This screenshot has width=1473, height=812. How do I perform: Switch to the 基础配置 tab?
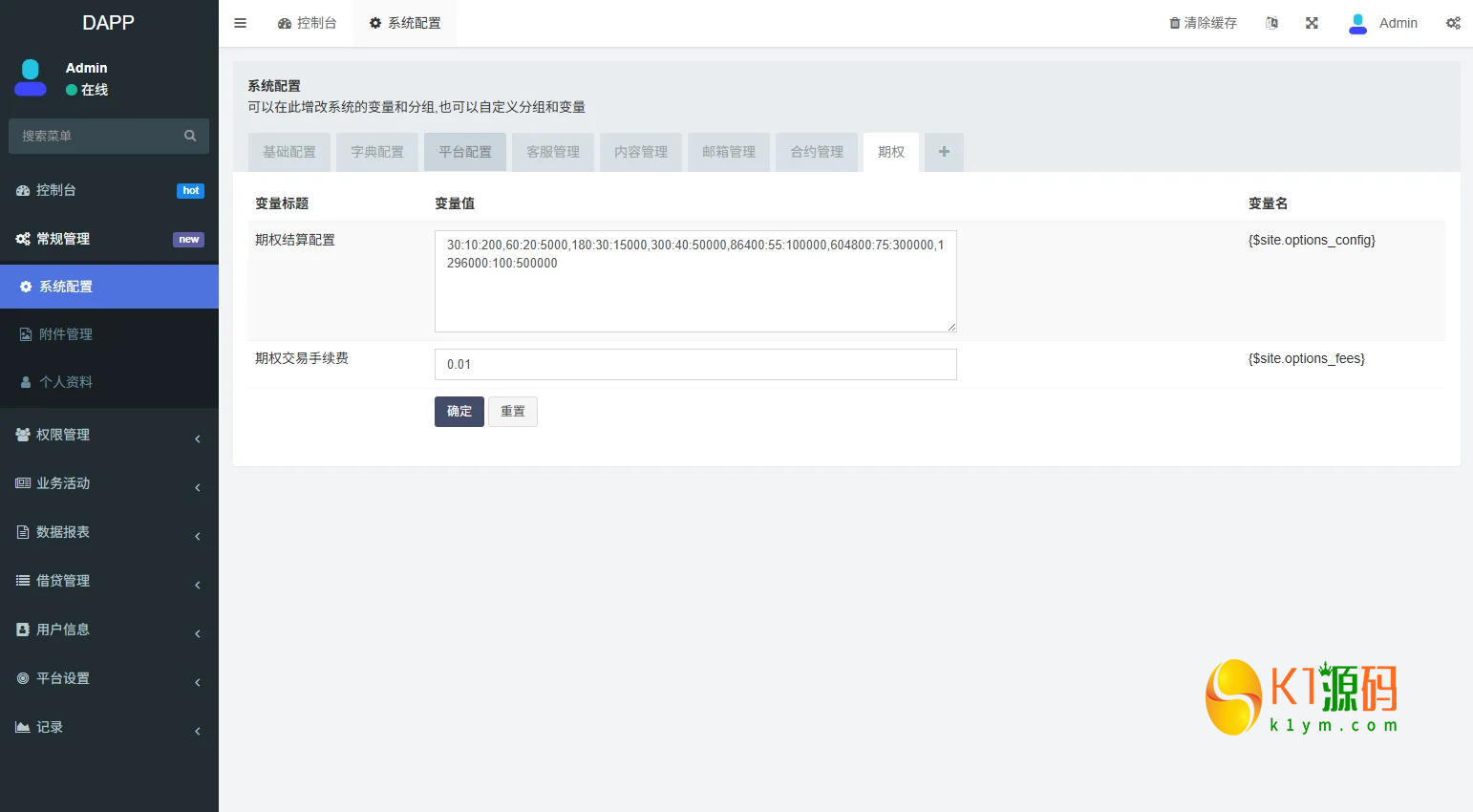point(289,152)
